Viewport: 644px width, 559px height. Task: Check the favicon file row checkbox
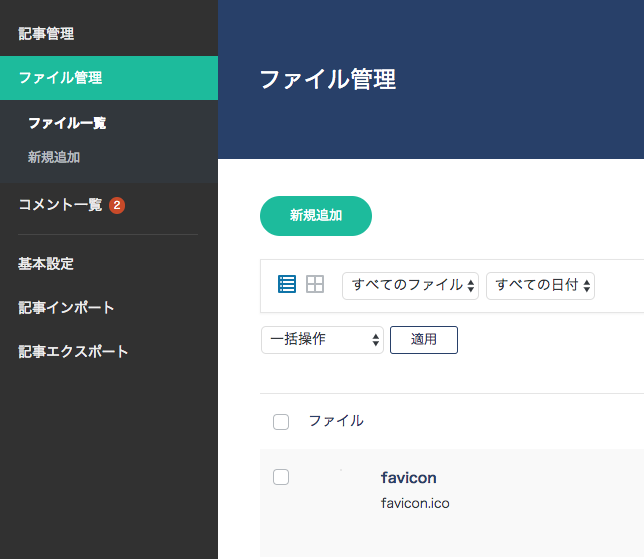pyautogui.click(x=281, y=477)
